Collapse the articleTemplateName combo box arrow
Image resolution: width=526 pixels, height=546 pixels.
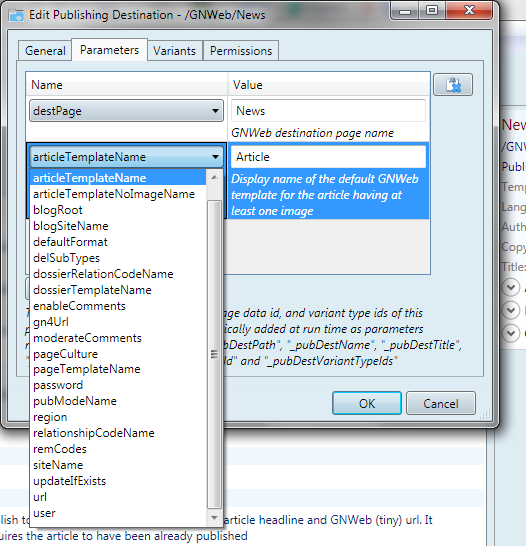(x=215, y=157)
